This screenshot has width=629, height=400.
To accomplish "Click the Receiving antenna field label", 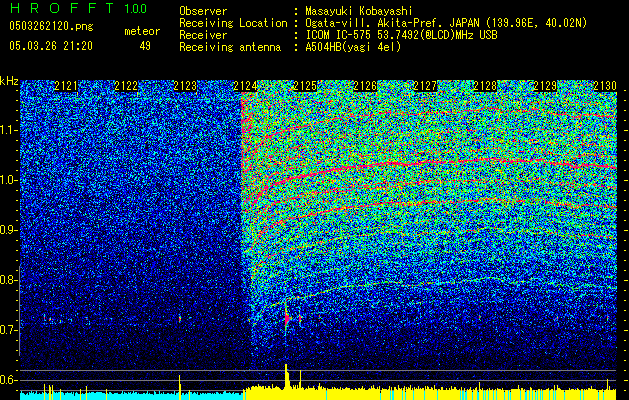I will 230,47.
